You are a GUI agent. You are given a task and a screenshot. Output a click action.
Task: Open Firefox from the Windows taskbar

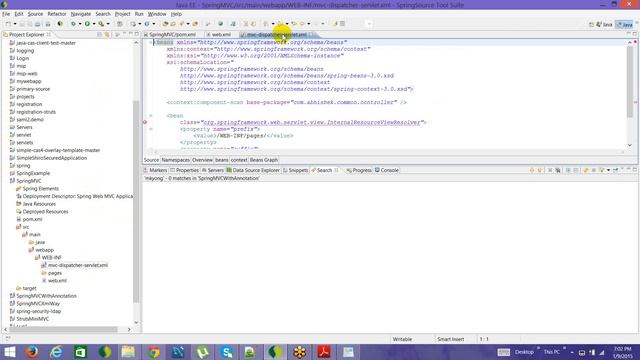pyautogui.click(x=32, y=352)
